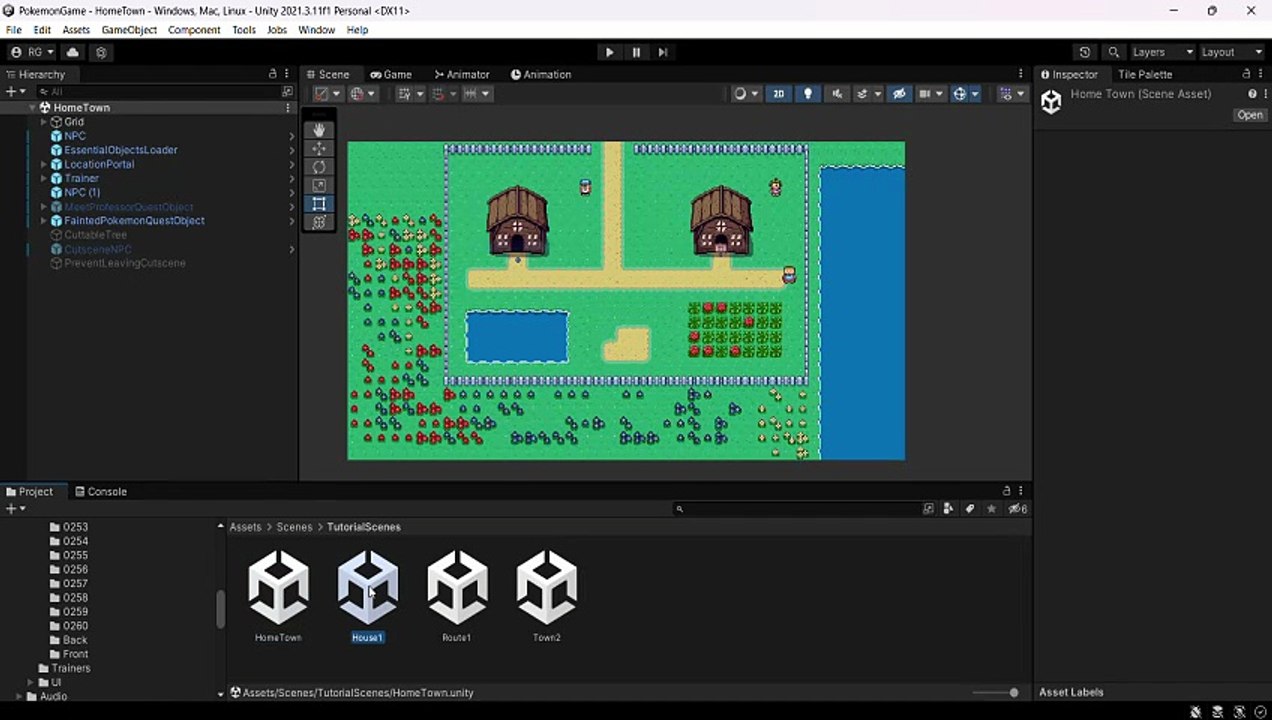Open the version control settings icon

coord(101,52)
